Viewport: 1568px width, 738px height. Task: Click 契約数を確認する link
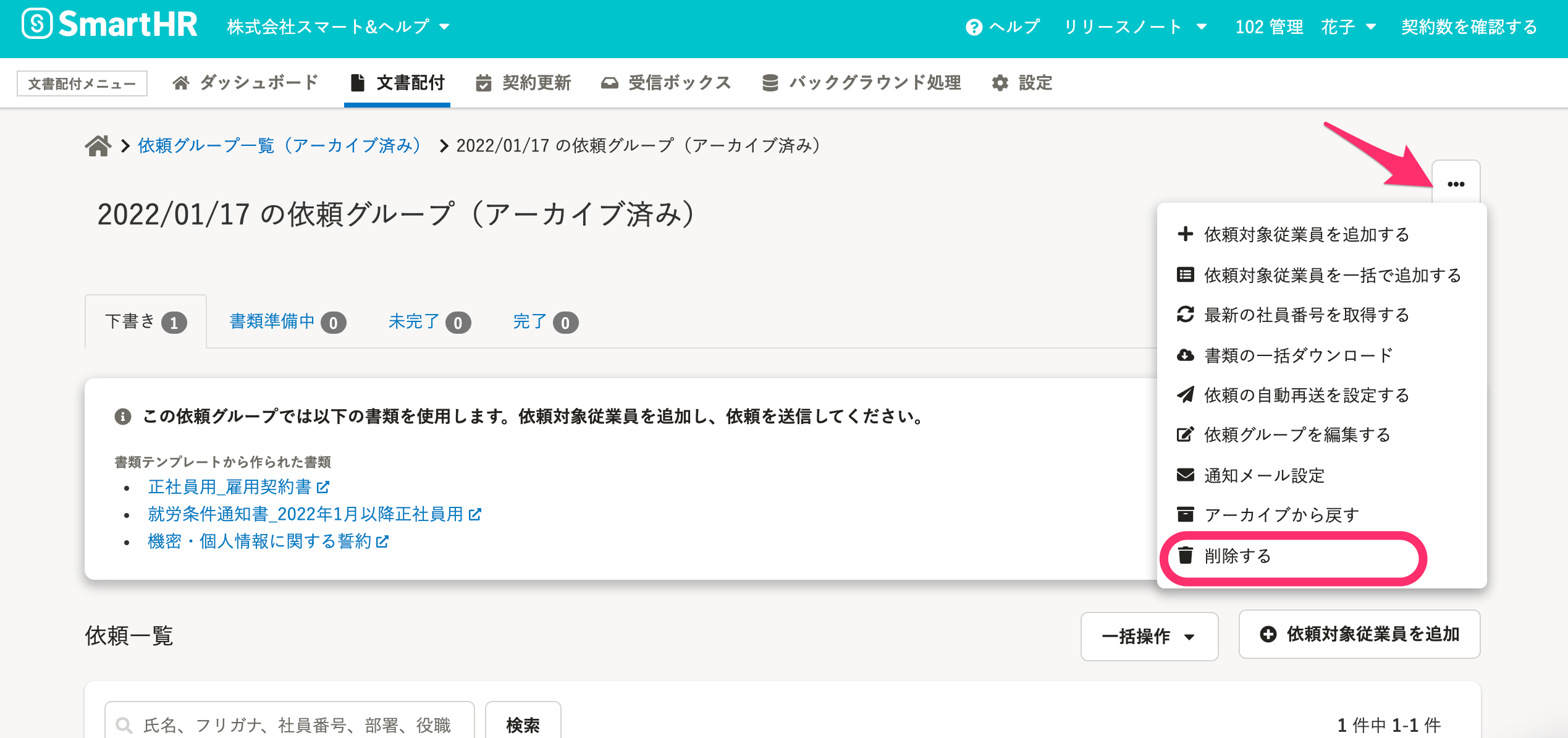tap(1469, 27)
